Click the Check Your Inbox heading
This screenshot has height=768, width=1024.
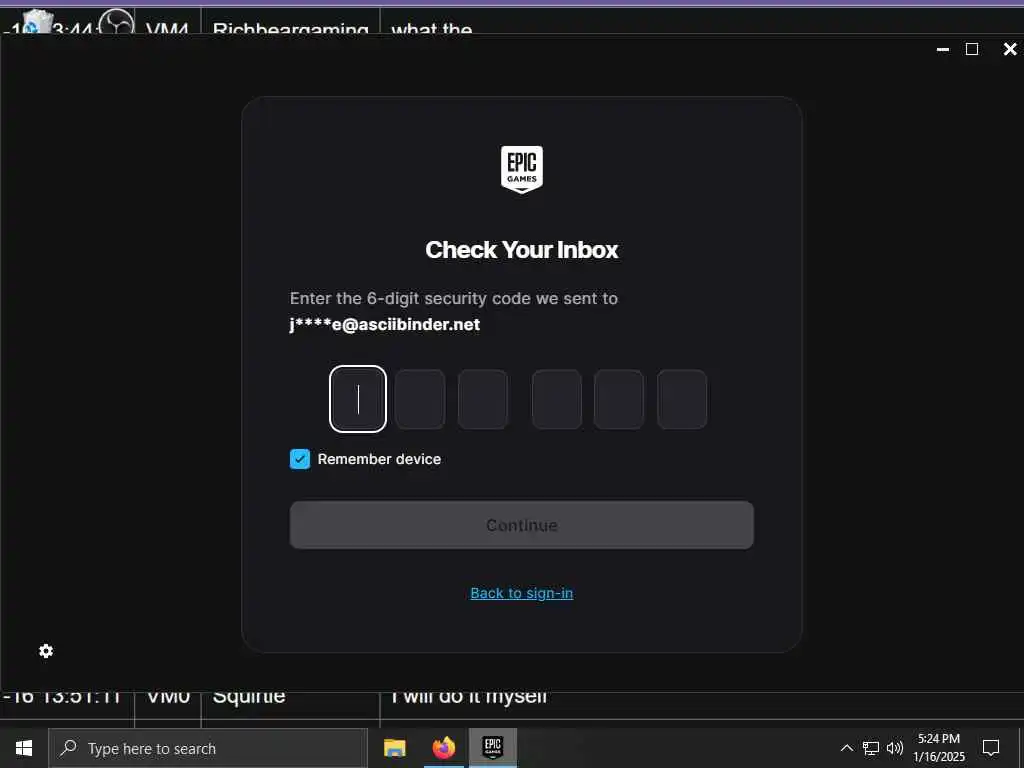click(x=522, y=249)
